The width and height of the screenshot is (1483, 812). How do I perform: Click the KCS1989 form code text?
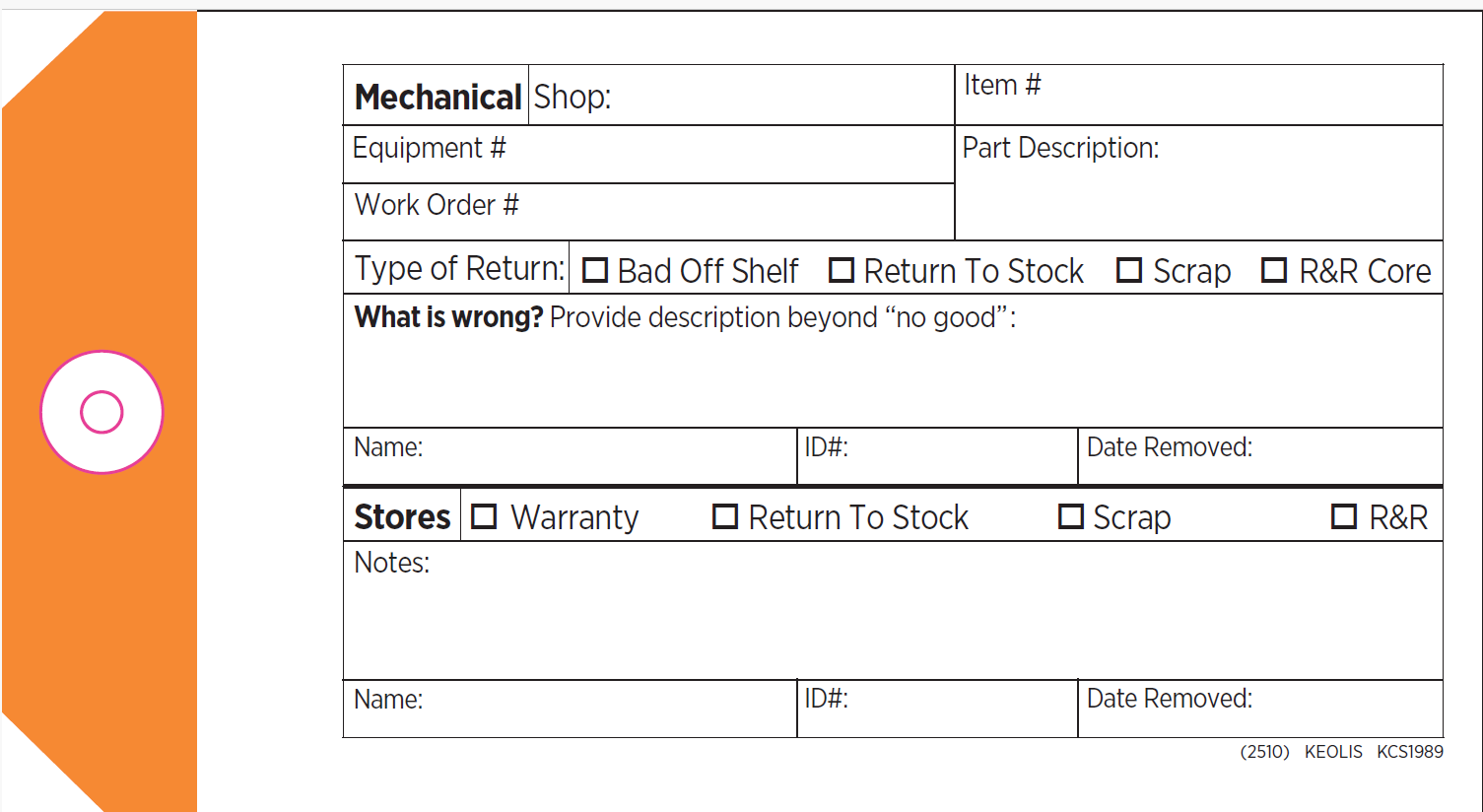point(1410,752)
